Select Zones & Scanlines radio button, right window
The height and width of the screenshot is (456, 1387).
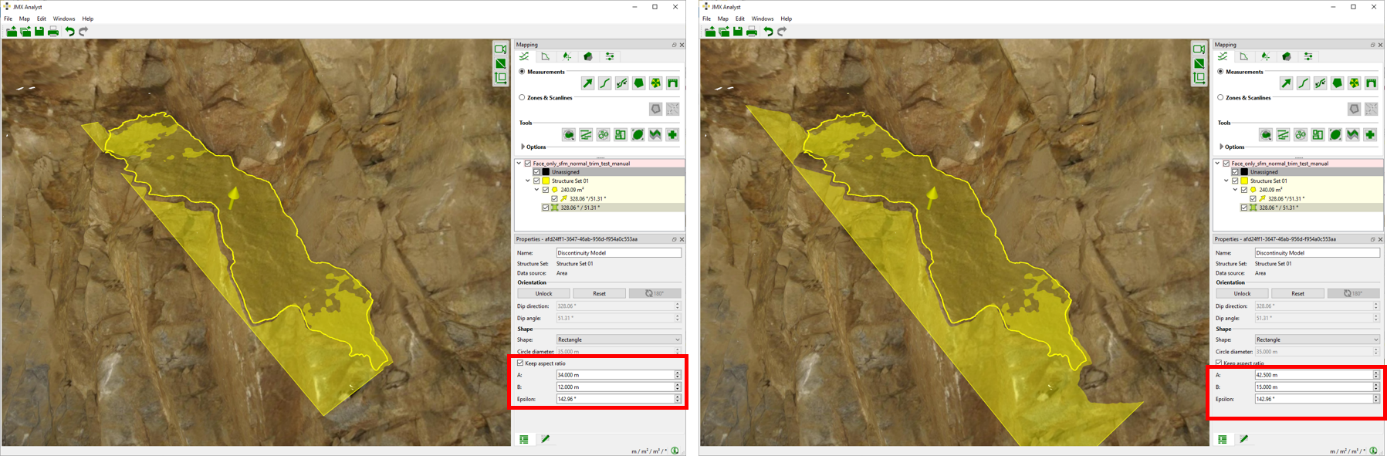(1220, 97)
